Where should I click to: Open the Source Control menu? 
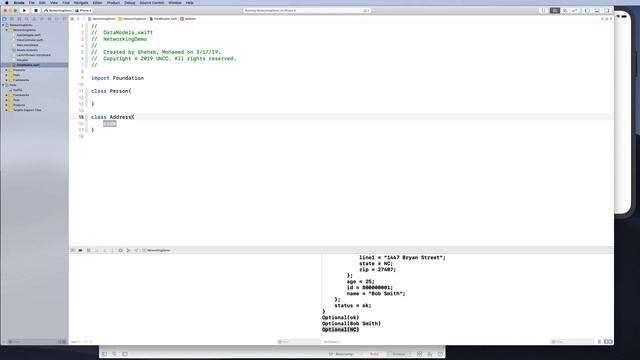pyautogui.click(x=151, y=2)
